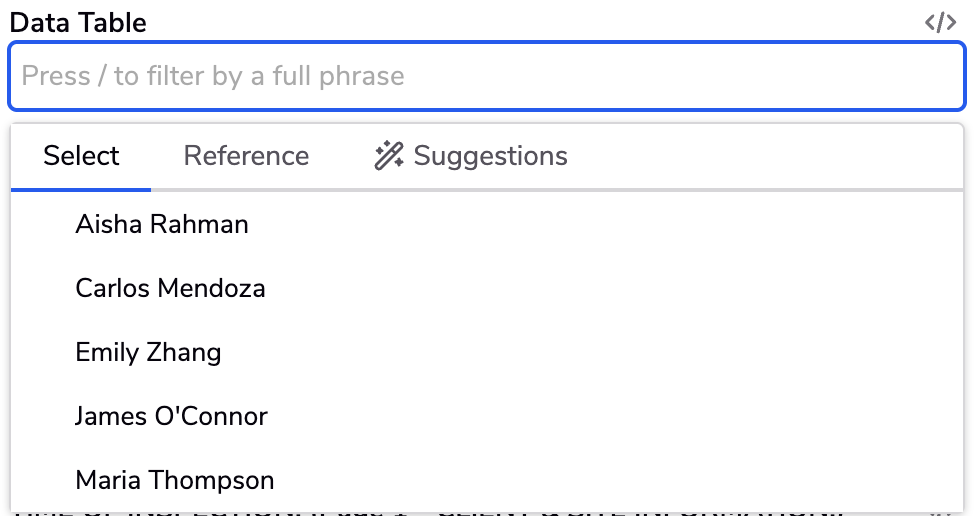The width and height of the screenshot is (974, 516).
Task: Click the empty area right of Emily Zhang row
Action: pyautogui.click(x=590, y=352)
